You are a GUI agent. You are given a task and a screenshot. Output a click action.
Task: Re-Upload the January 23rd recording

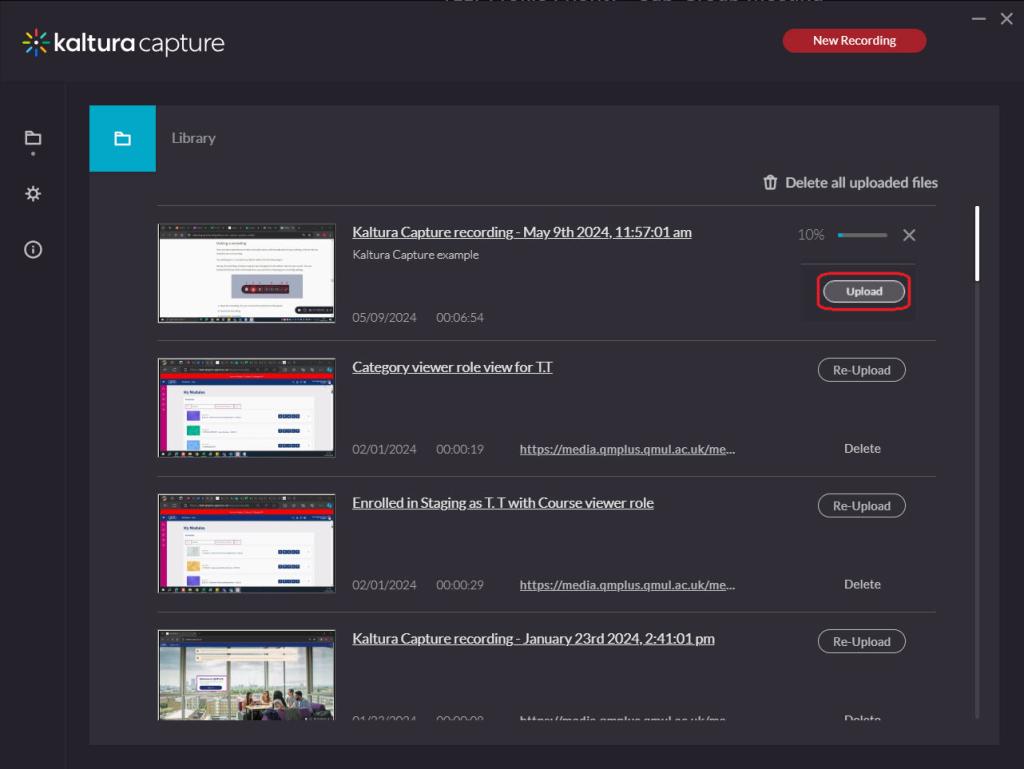861,641
